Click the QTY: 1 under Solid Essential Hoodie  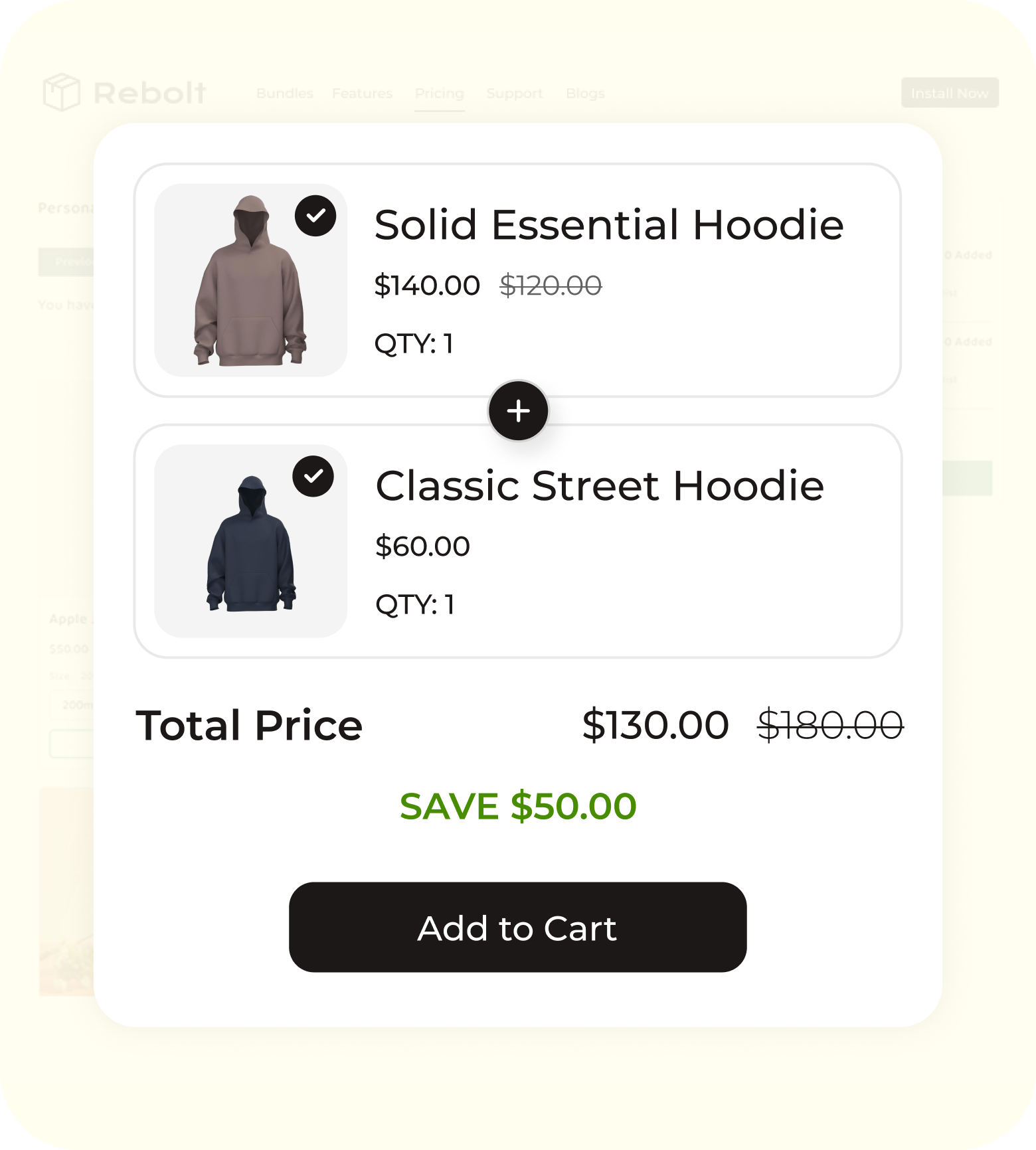click(414, 343)
